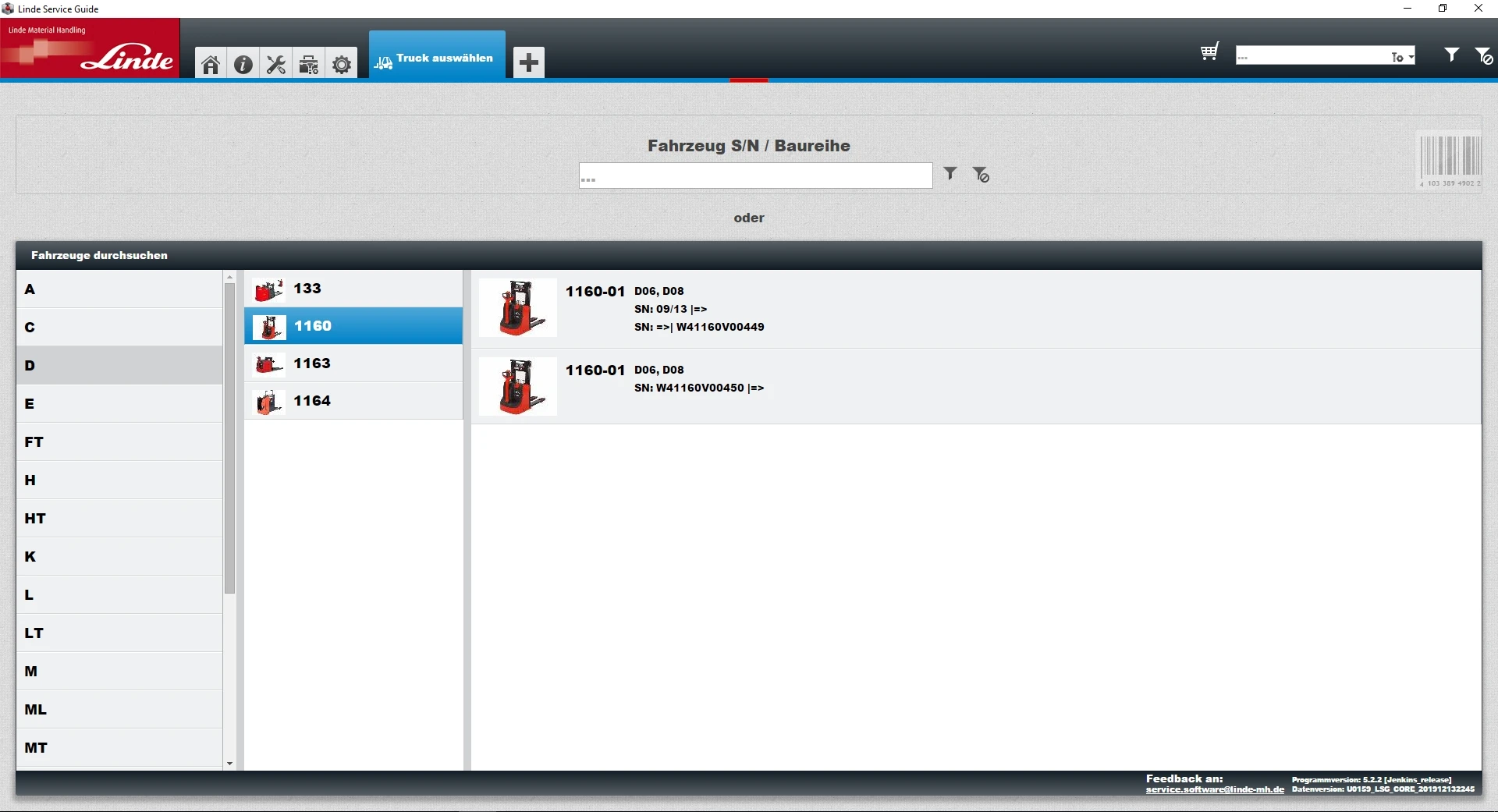Open service.software@linde-mh.de feedback link
The height and width of the screenshot is (812, 1498).
tap(1215, 789)
